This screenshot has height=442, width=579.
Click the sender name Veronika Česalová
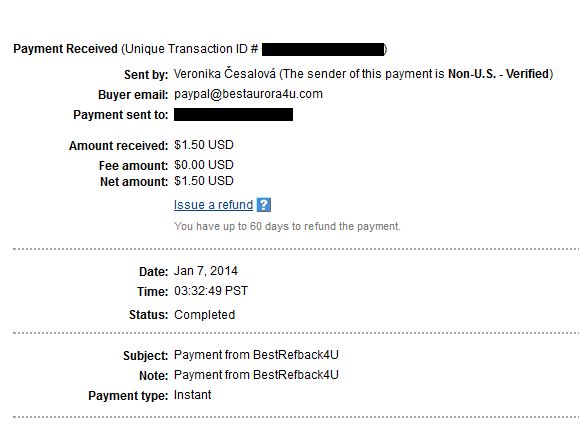click(x=225, y=74)
